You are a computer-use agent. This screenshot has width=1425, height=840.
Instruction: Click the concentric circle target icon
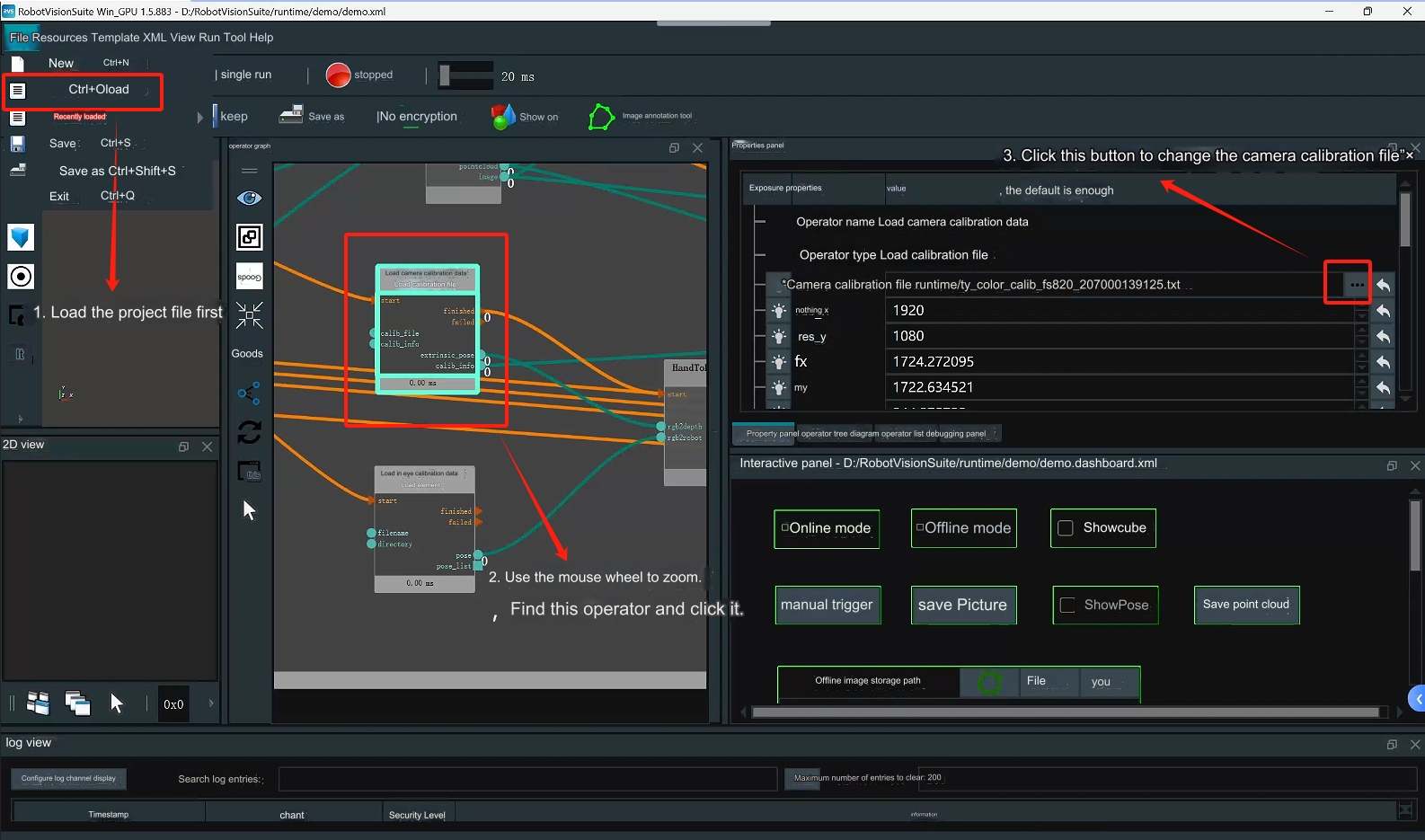21,276
